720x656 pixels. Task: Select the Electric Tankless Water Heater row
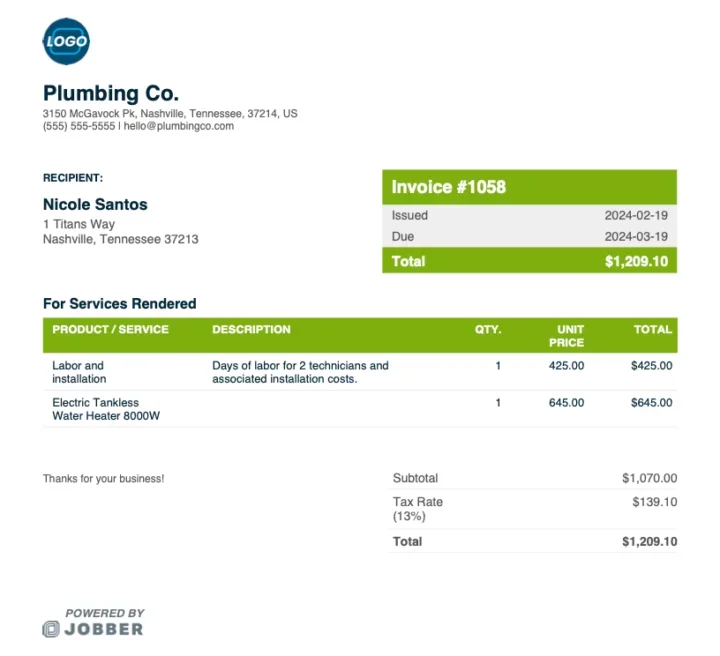point(360,409)
